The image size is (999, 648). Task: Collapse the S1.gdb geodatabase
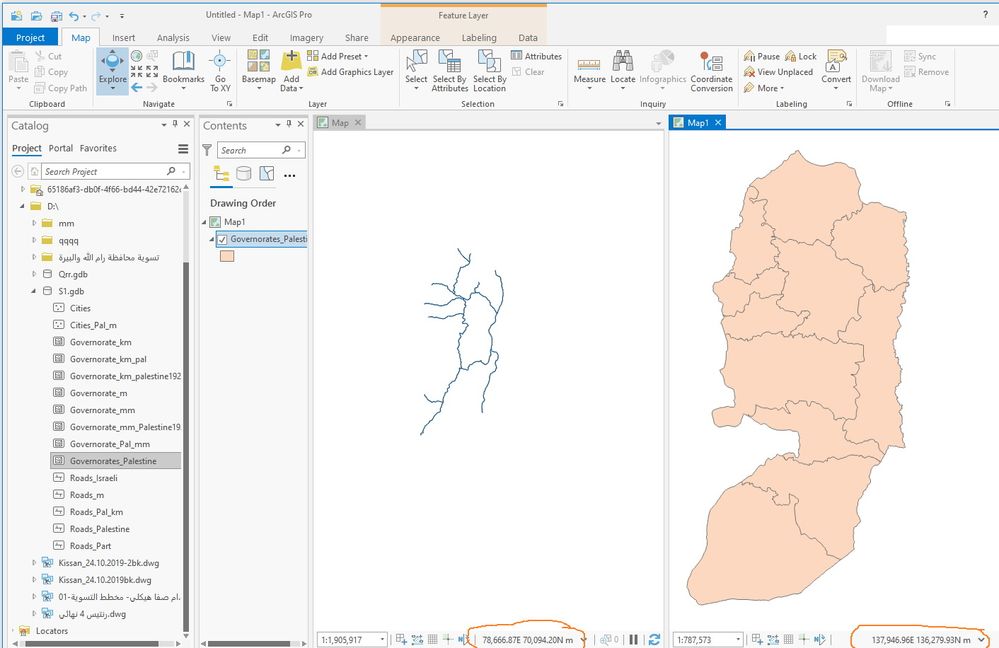pyautogui.click(x=34, y=291)
